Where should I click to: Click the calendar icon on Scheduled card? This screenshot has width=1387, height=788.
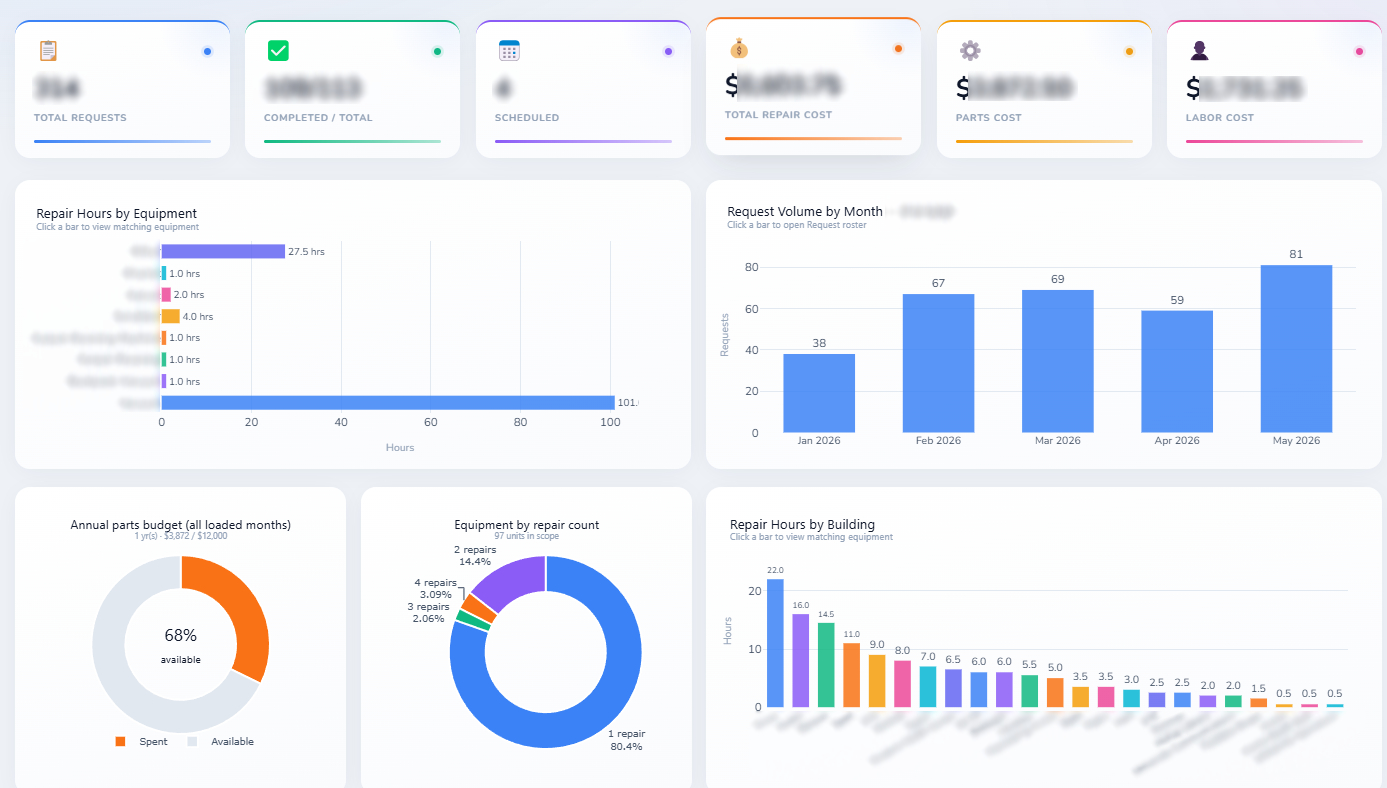coord(509,51)
